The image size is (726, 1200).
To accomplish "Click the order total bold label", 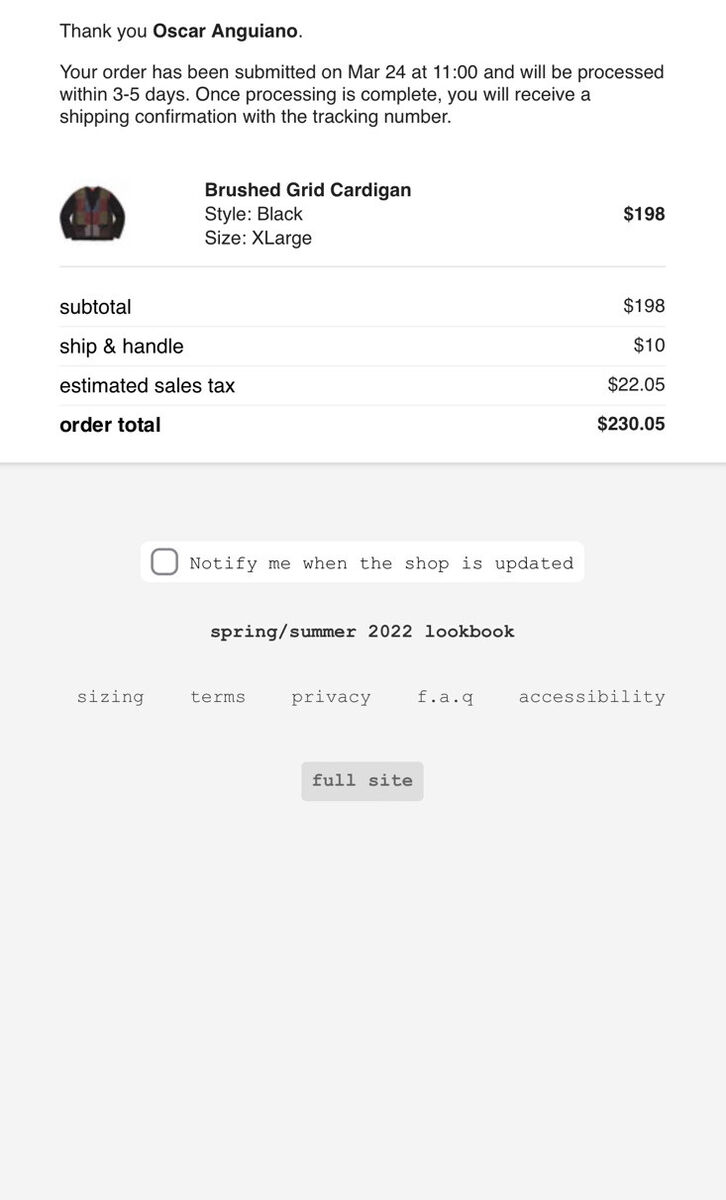I will 110,425.
